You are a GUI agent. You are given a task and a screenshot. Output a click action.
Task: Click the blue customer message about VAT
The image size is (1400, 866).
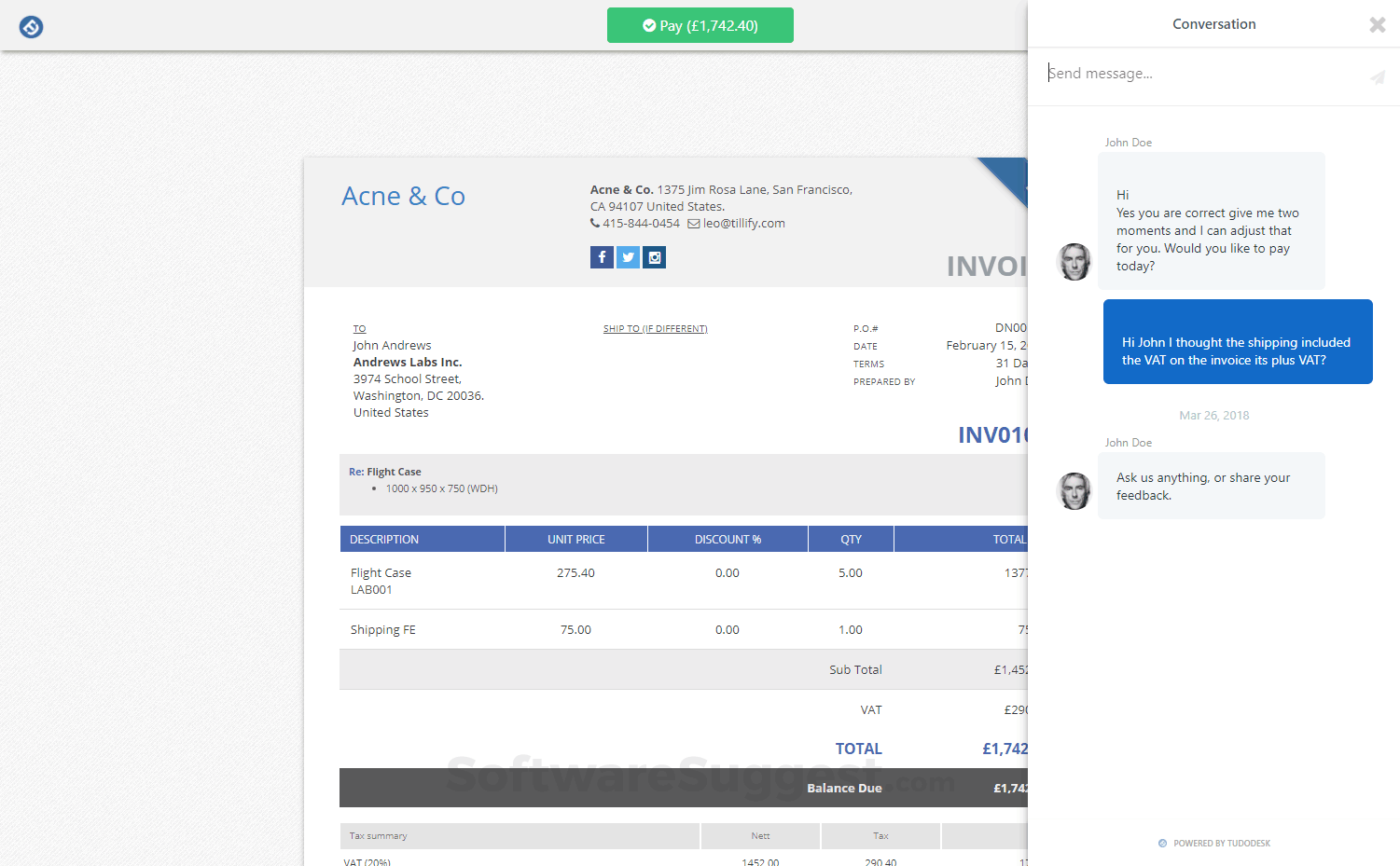pyautogui.click(x=1238, y=341)
